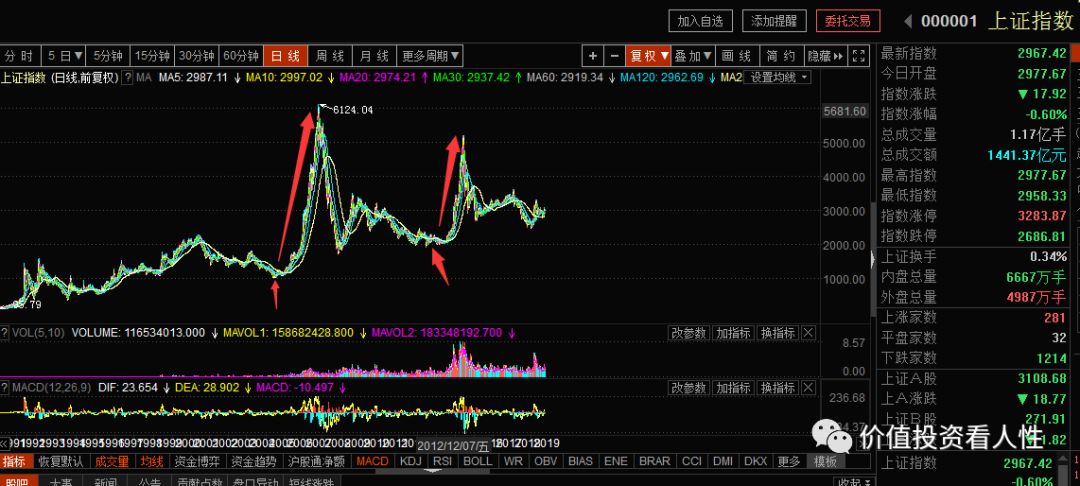Viewport: 1080px width, 486px height.
Task: Switch to 分时 intraday view
Action: [19, 56]
